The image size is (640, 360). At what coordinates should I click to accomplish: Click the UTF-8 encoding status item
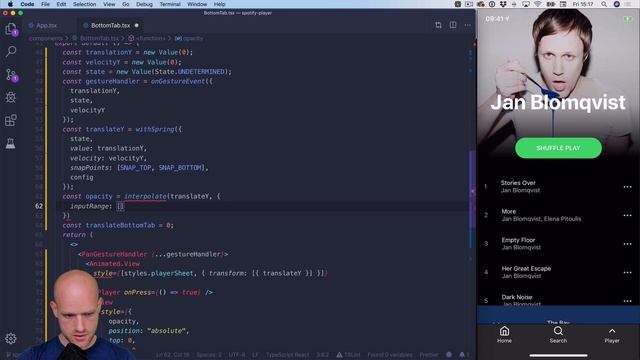(x=236, y=355)
